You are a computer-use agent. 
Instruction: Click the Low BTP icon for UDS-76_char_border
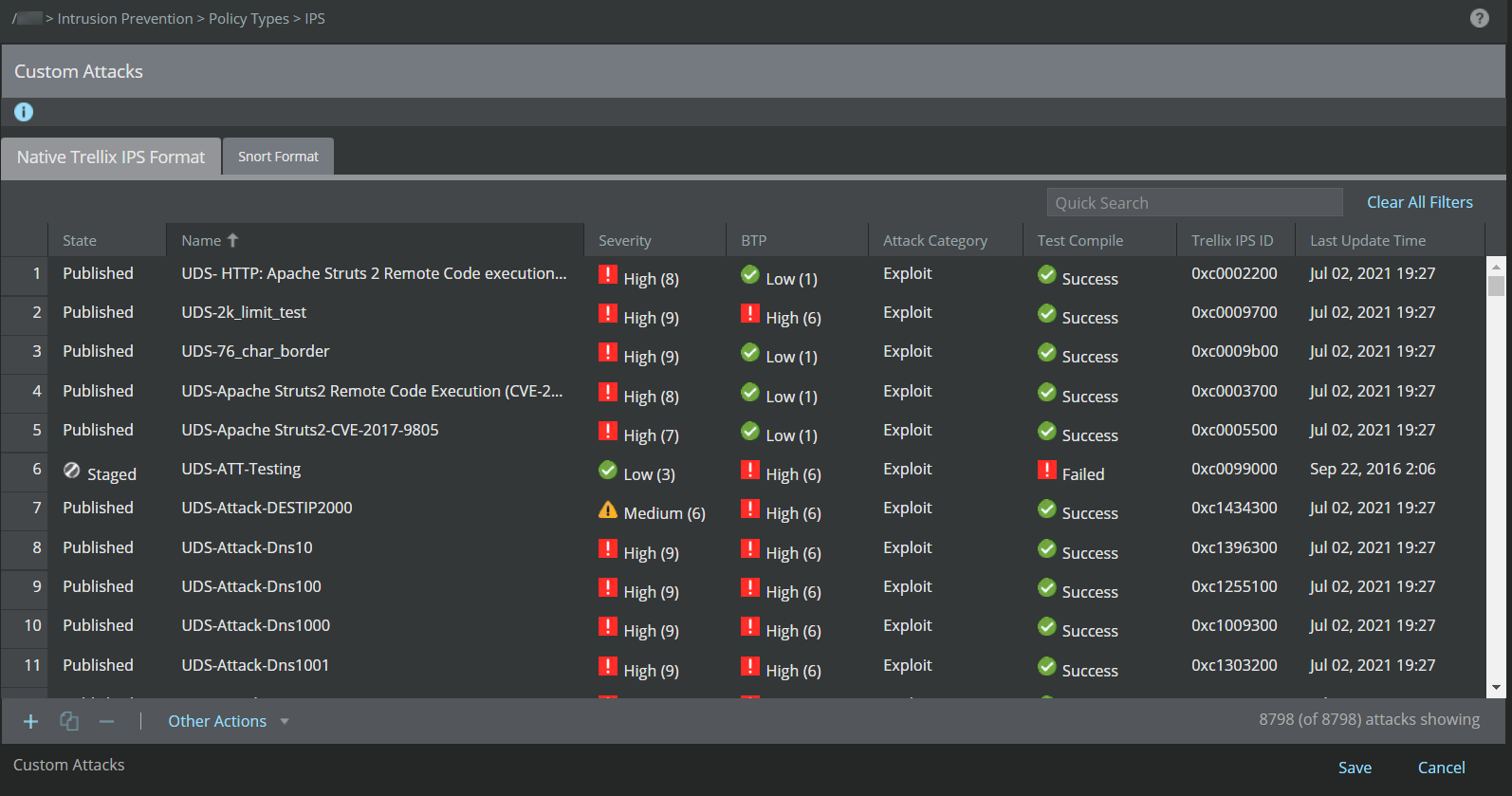[750, 353]
